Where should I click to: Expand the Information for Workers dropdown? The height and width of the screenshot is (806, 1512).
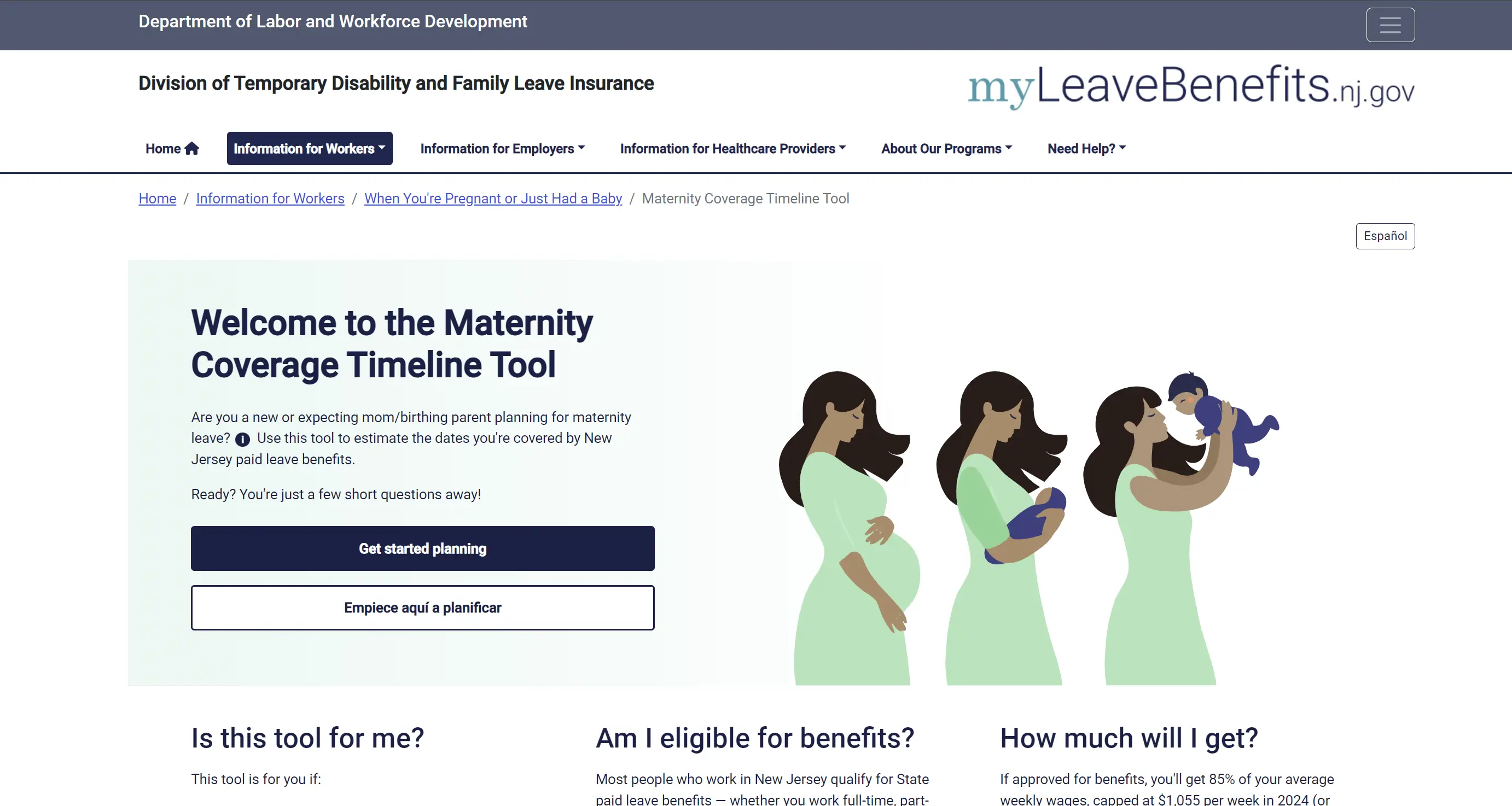coord(308,148)
